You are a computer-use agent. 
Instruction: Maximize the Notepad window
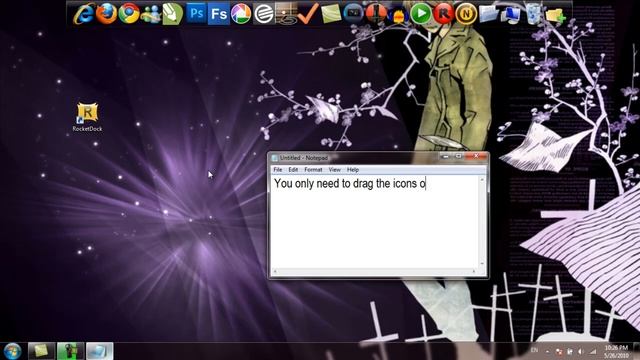coord(458,156)
